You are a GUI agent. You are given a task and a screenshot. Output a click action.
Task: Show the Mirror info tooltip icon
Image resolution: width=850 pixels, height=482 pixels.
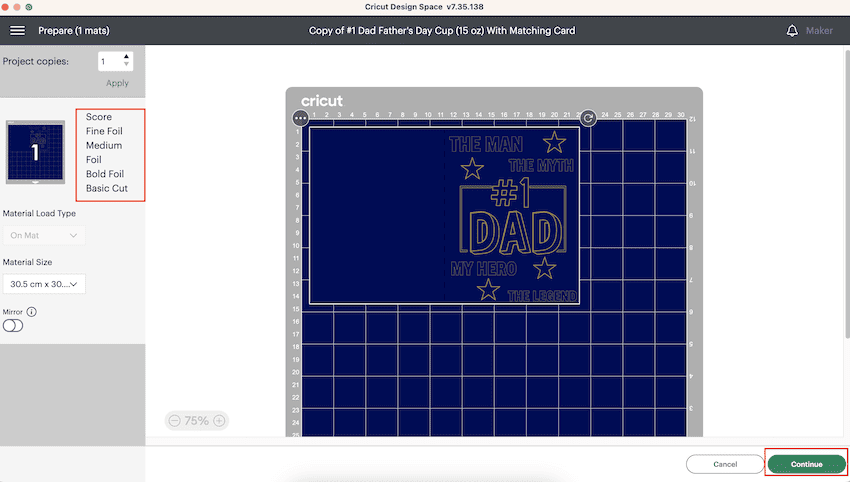pyautogui.click(x=31, y=312)
